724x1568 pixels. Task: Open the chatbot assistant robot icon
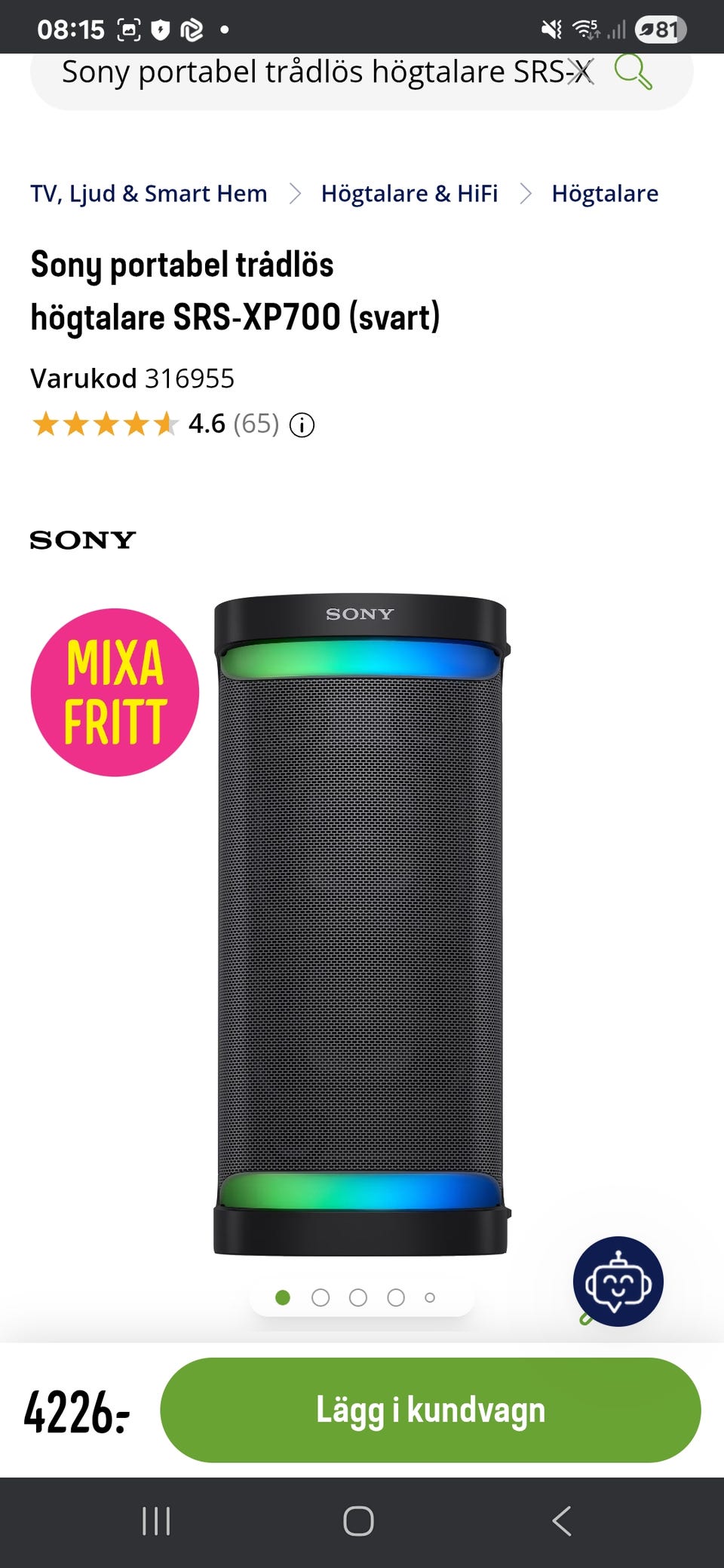(x=618, y=1282)
